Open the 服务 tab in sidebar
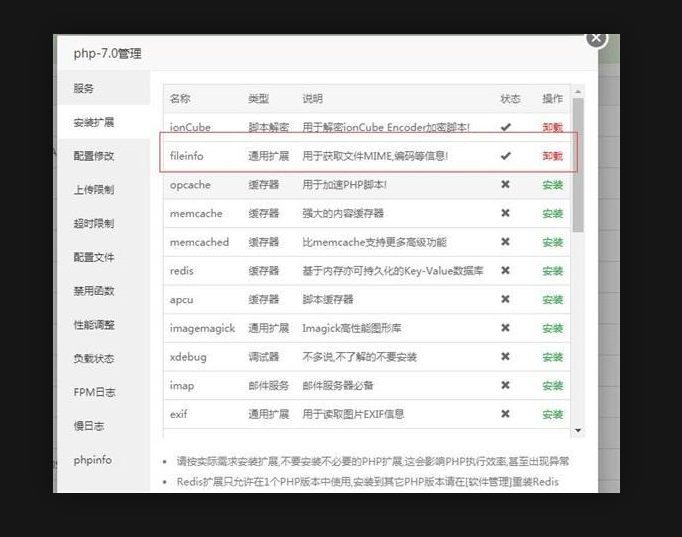Viewport: 682px width, 537px height. coord(84,88)
